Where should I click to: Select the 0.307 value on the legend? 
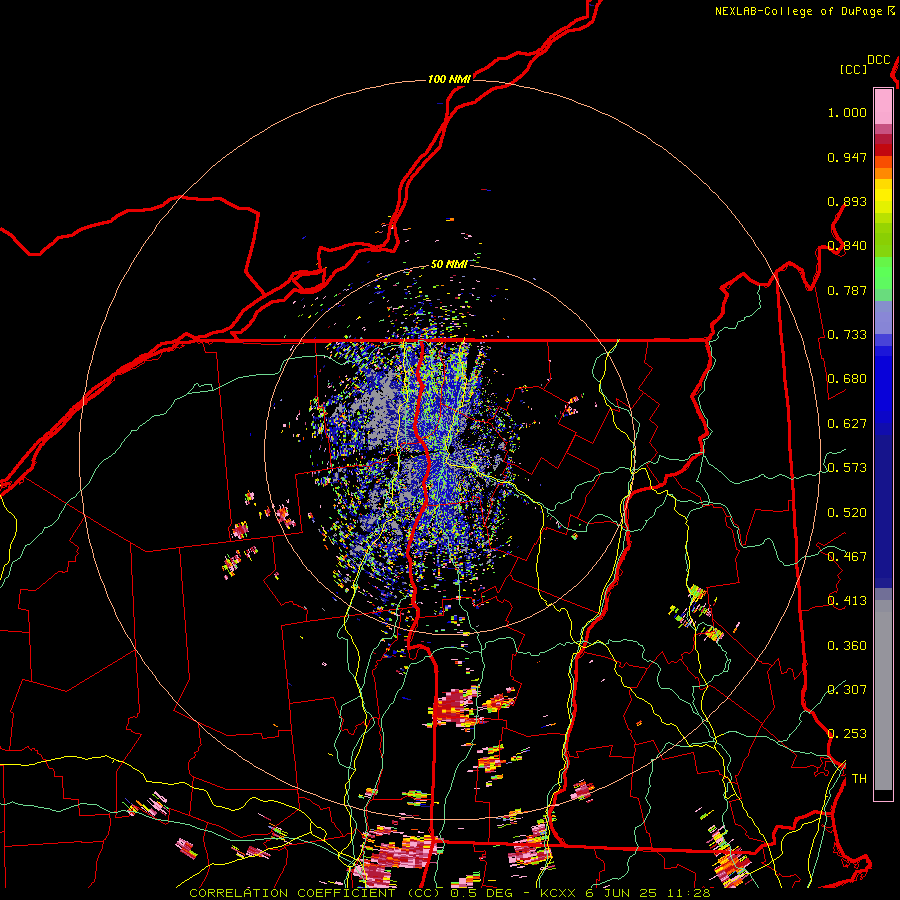[847, 690]
